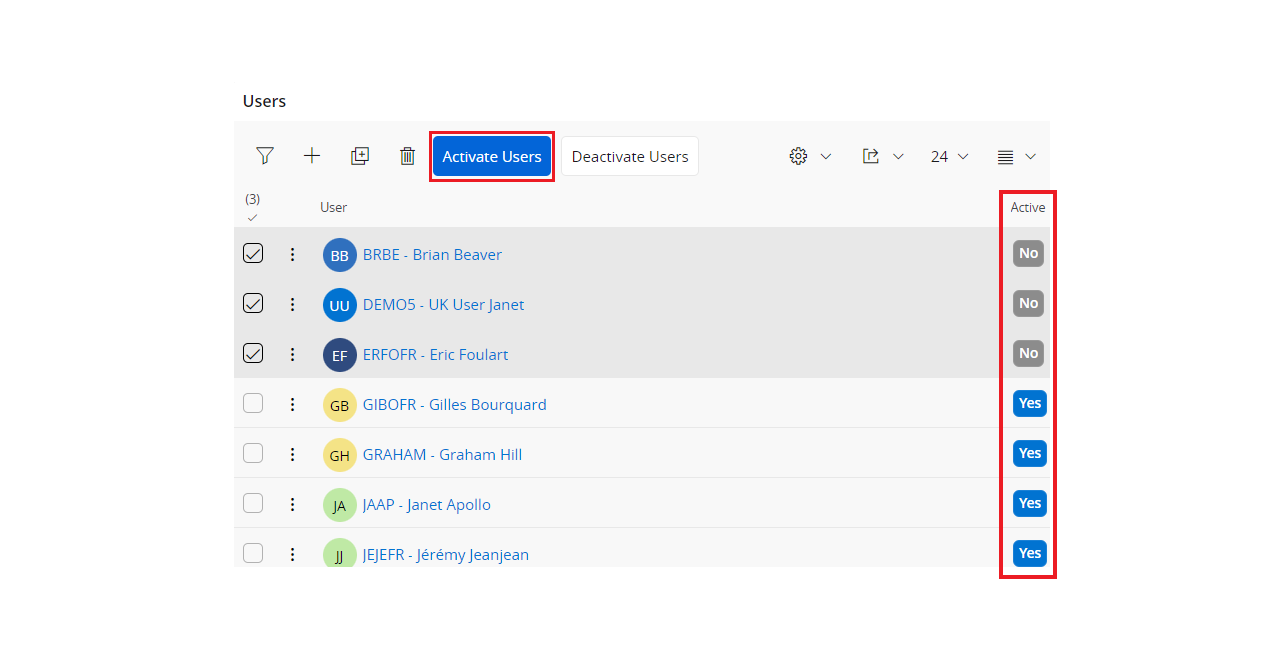Open row menu for Brian Beaver
The height and width of the screenshot is (648, 1284).
pos(293,254)
